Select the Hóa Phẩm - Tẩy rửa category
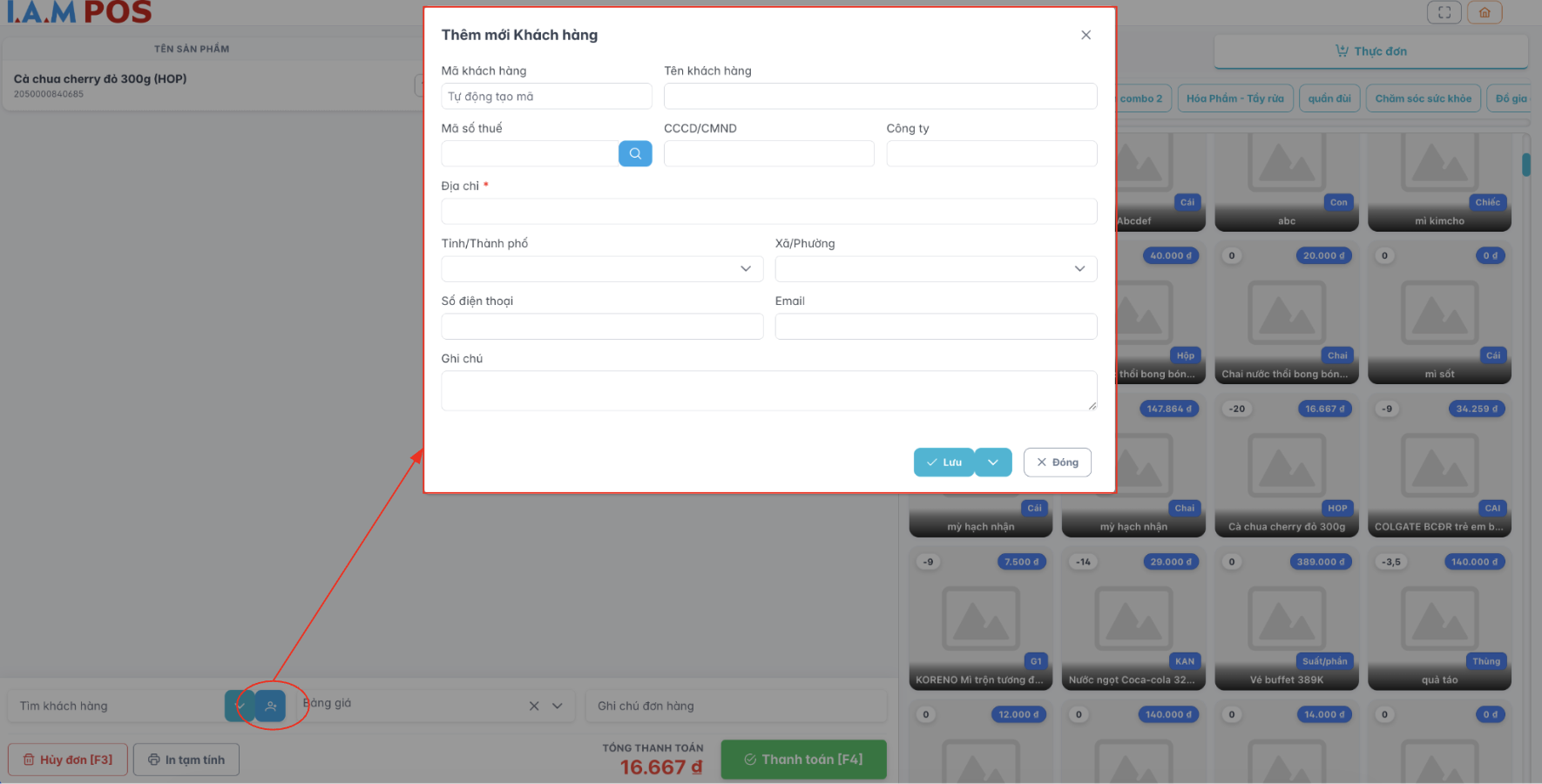This screenshot has width=1542, height=784. (1234, 98)
